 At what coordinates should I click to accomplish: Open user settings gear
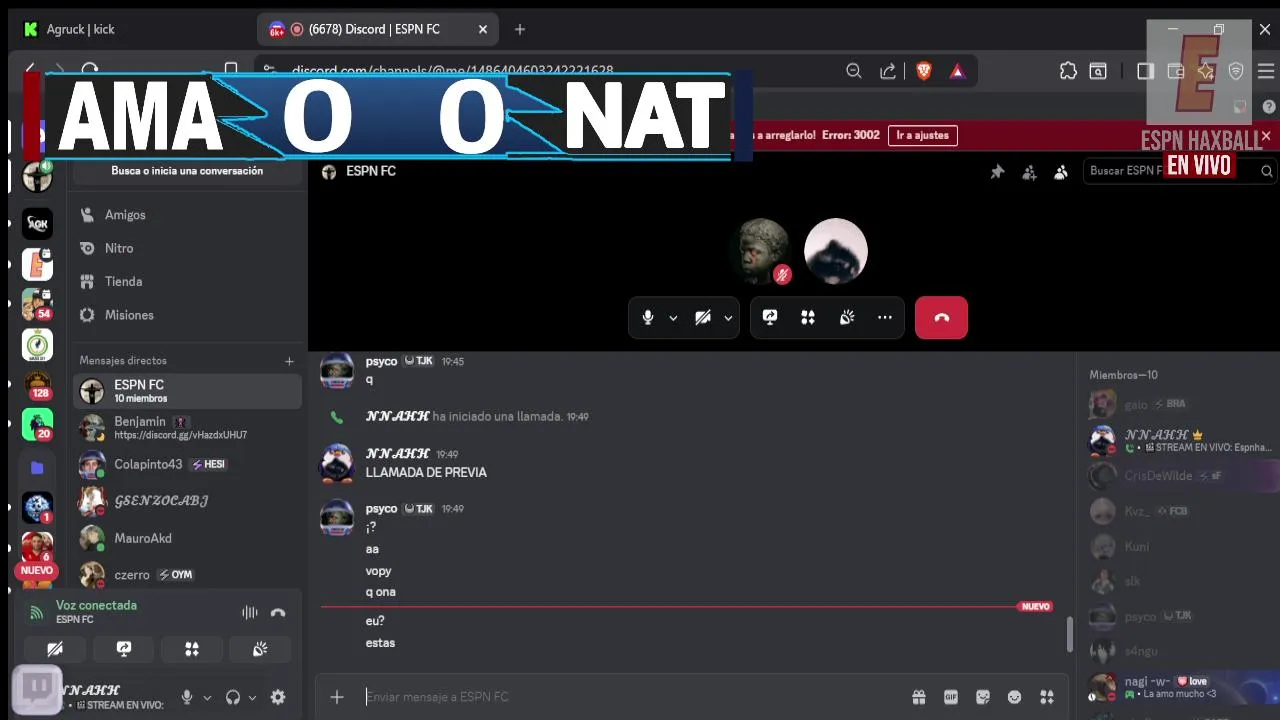pos(278,697)
